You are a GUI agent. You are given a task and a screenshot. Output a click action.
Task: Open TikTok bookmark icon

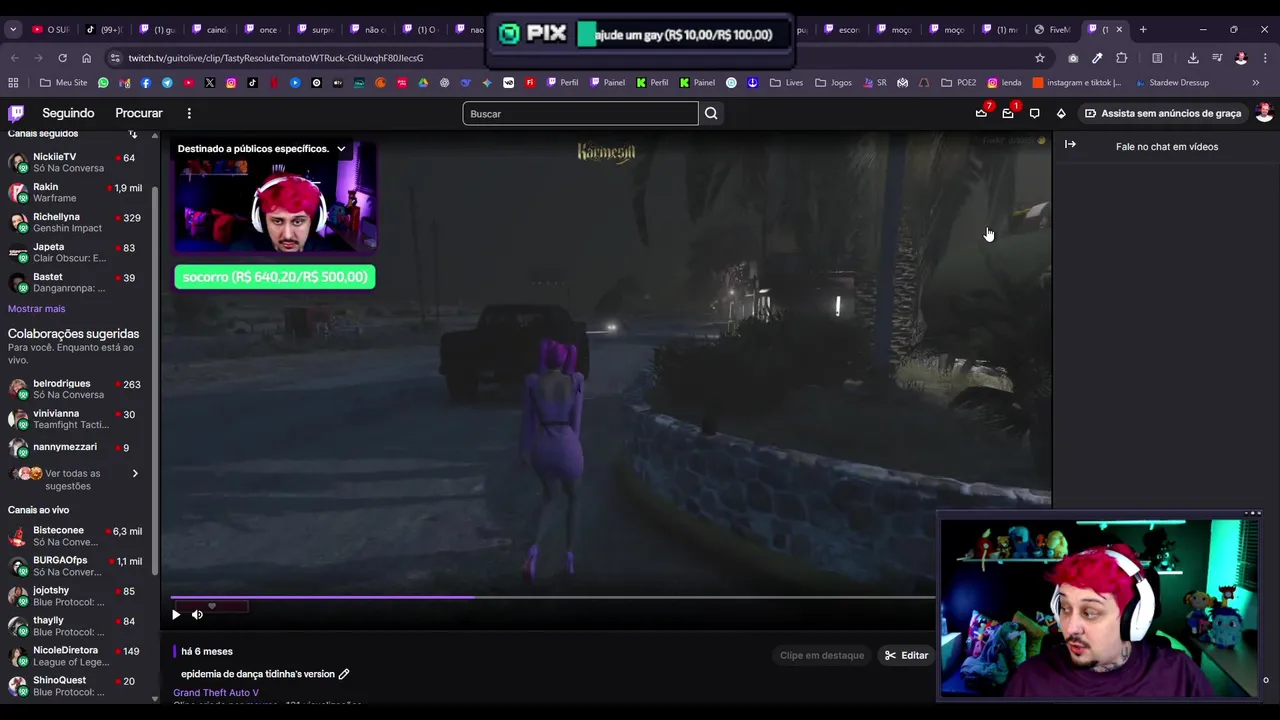252,83
